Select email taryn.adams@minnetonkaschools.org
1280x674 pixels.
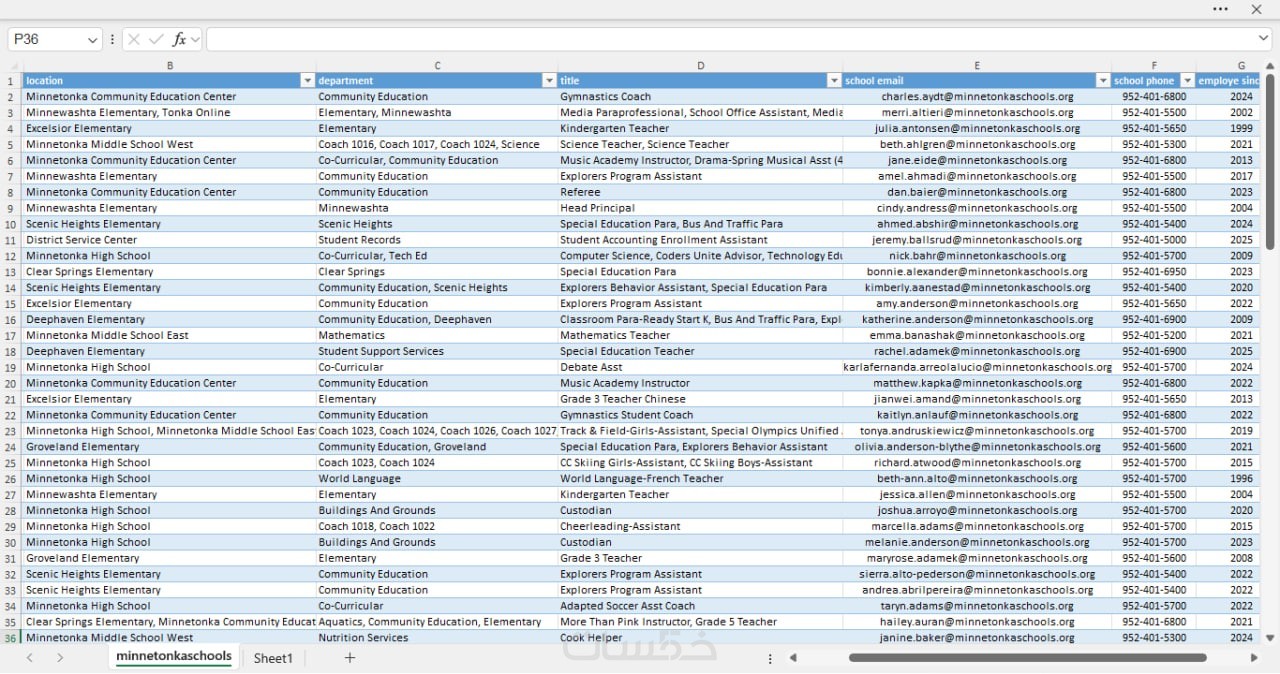(x=977, y=605)
